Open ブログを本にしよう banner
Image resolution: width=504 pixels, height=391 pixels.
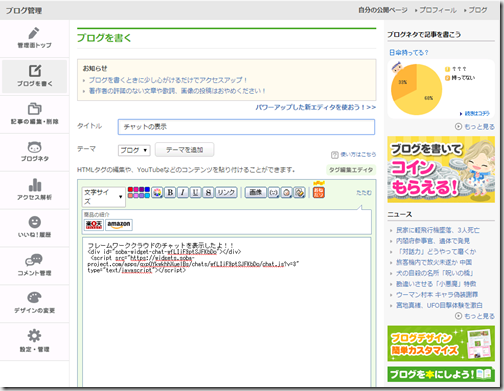[441, 374]
